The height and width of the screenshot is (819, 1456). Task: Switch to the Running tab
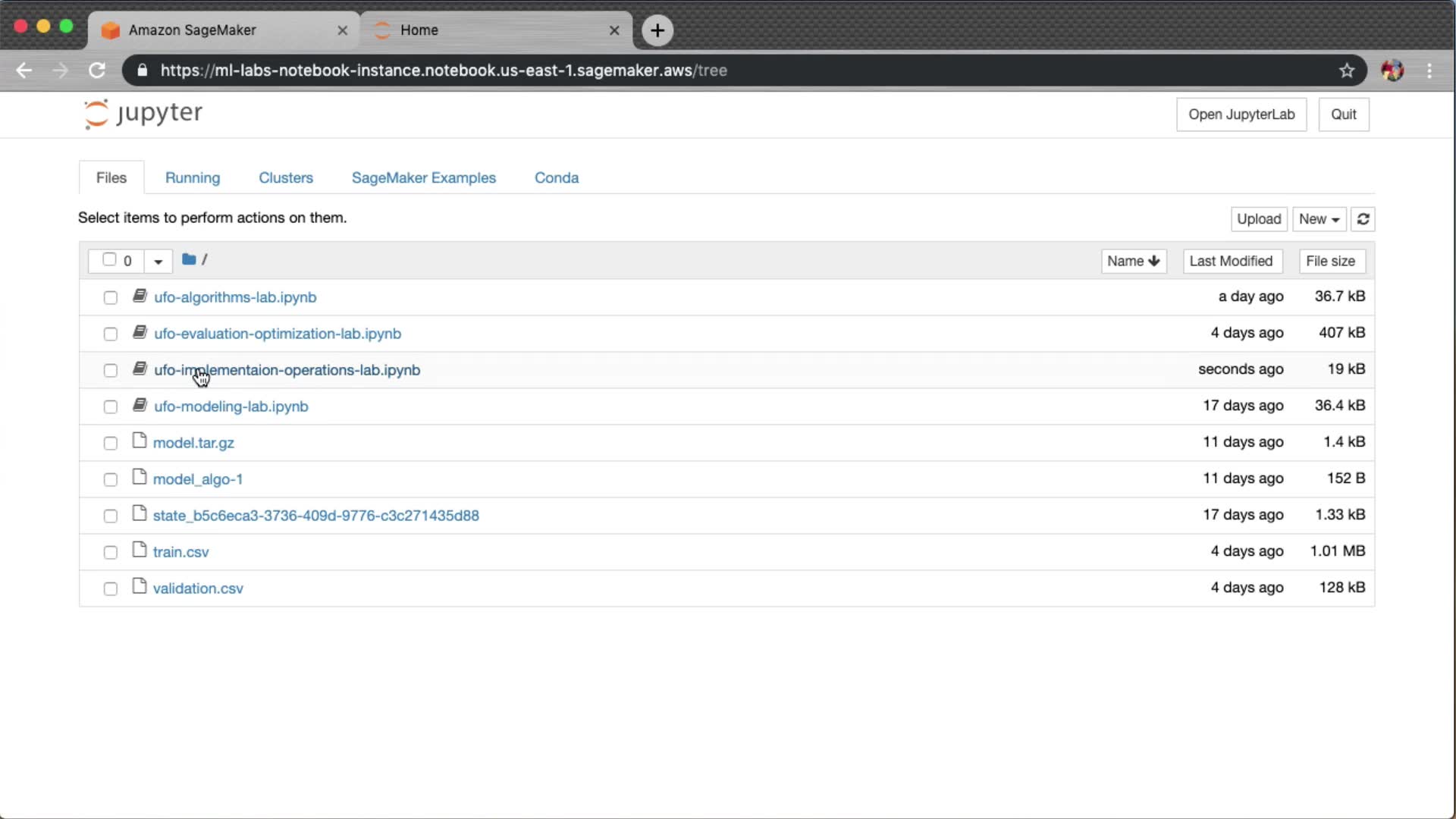pyautogui.click(x=193, y=177)
